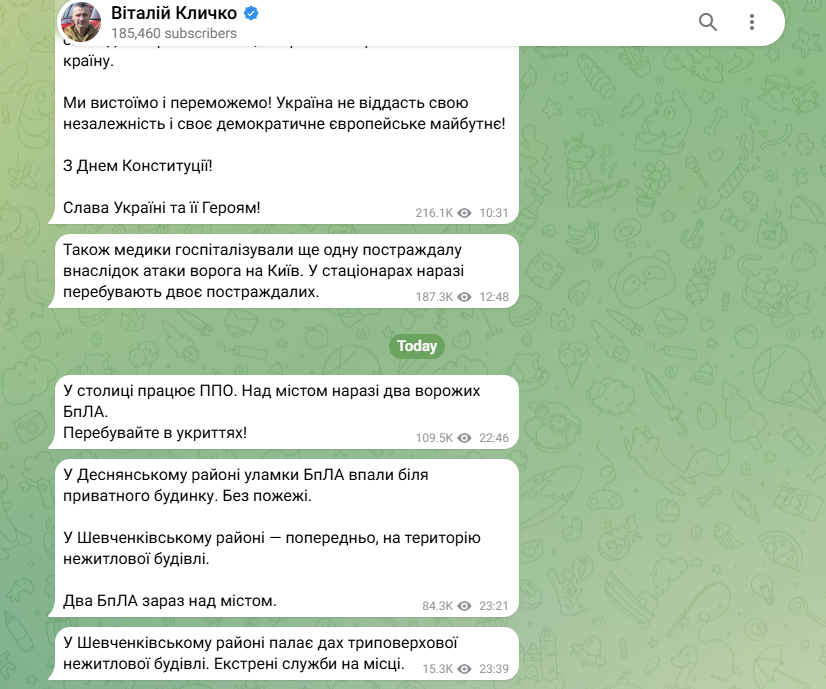Click the eye views icon on the 10:31 post

(464, 213)
